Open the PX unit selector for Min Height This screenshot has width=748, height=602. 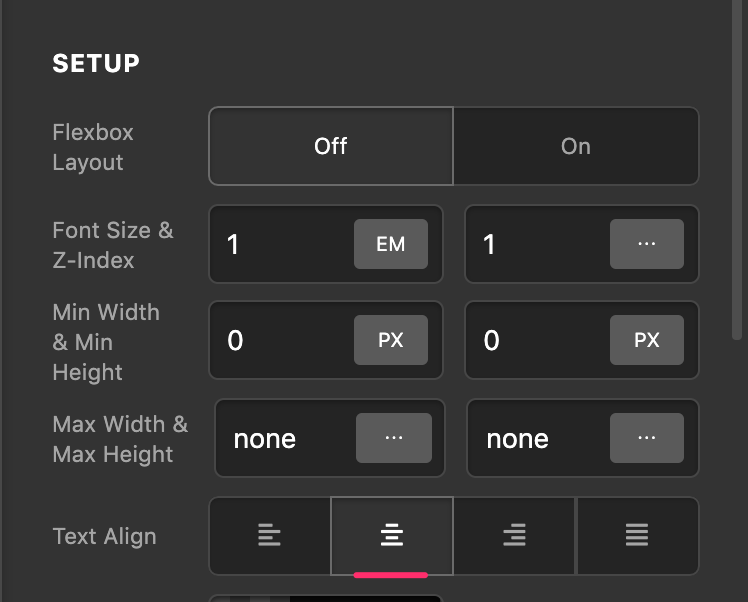pos(646,340)
